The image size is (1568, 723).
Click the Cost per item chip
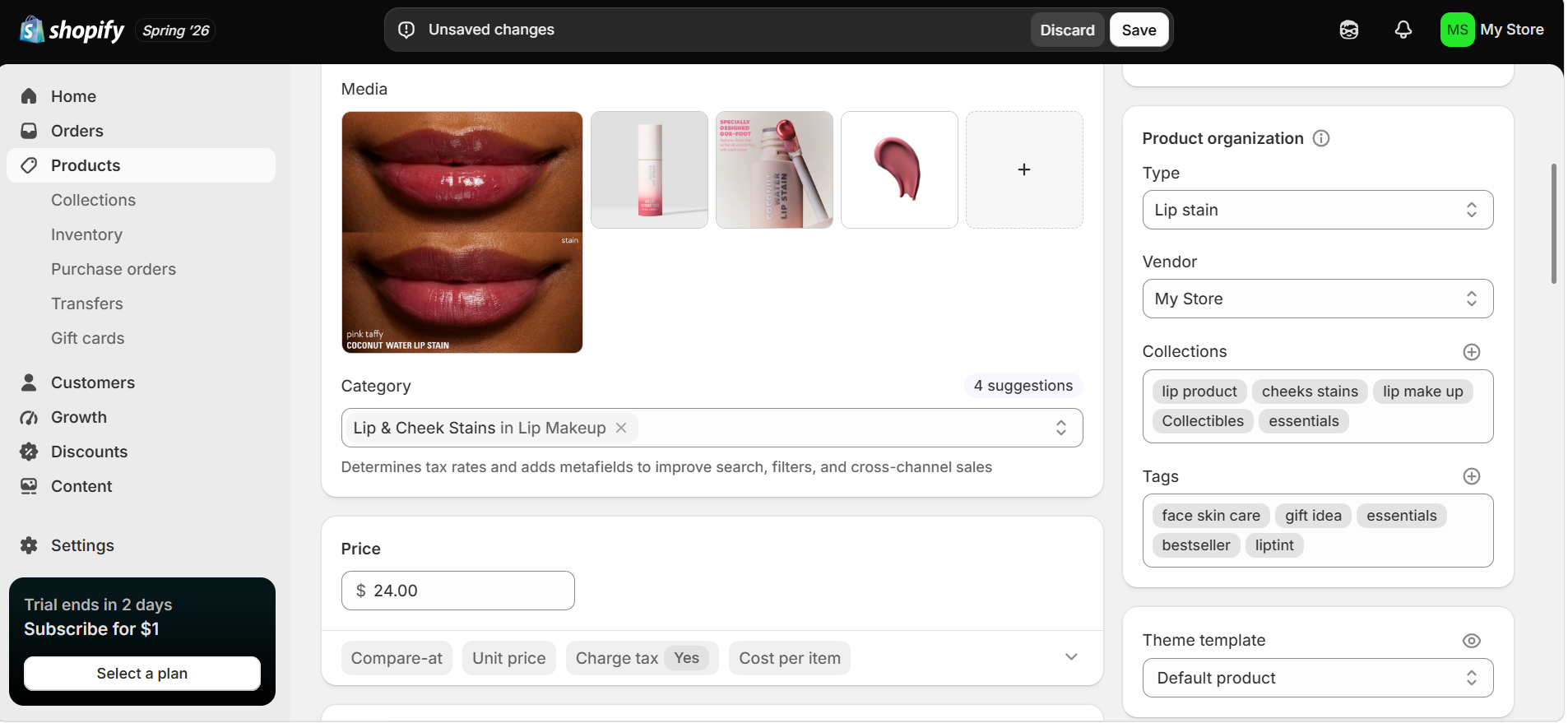click(x=790, y=658)
